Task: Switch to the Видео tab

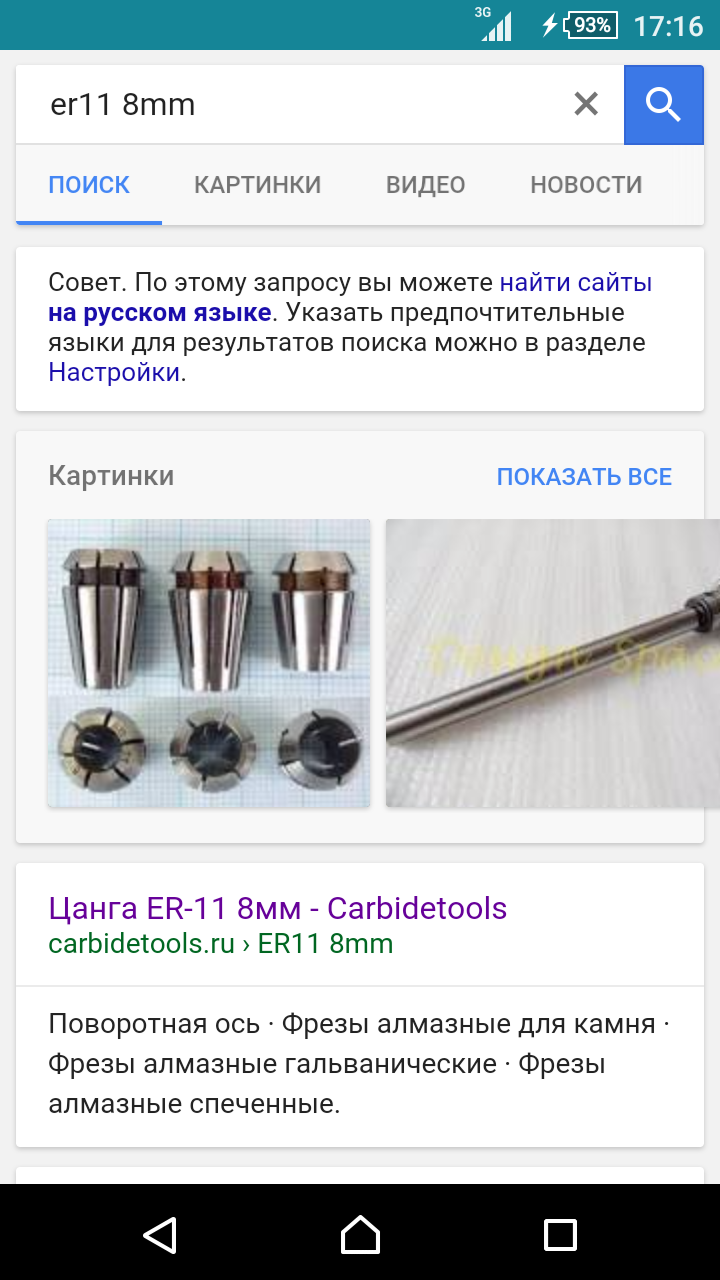Action: point(425,185)
